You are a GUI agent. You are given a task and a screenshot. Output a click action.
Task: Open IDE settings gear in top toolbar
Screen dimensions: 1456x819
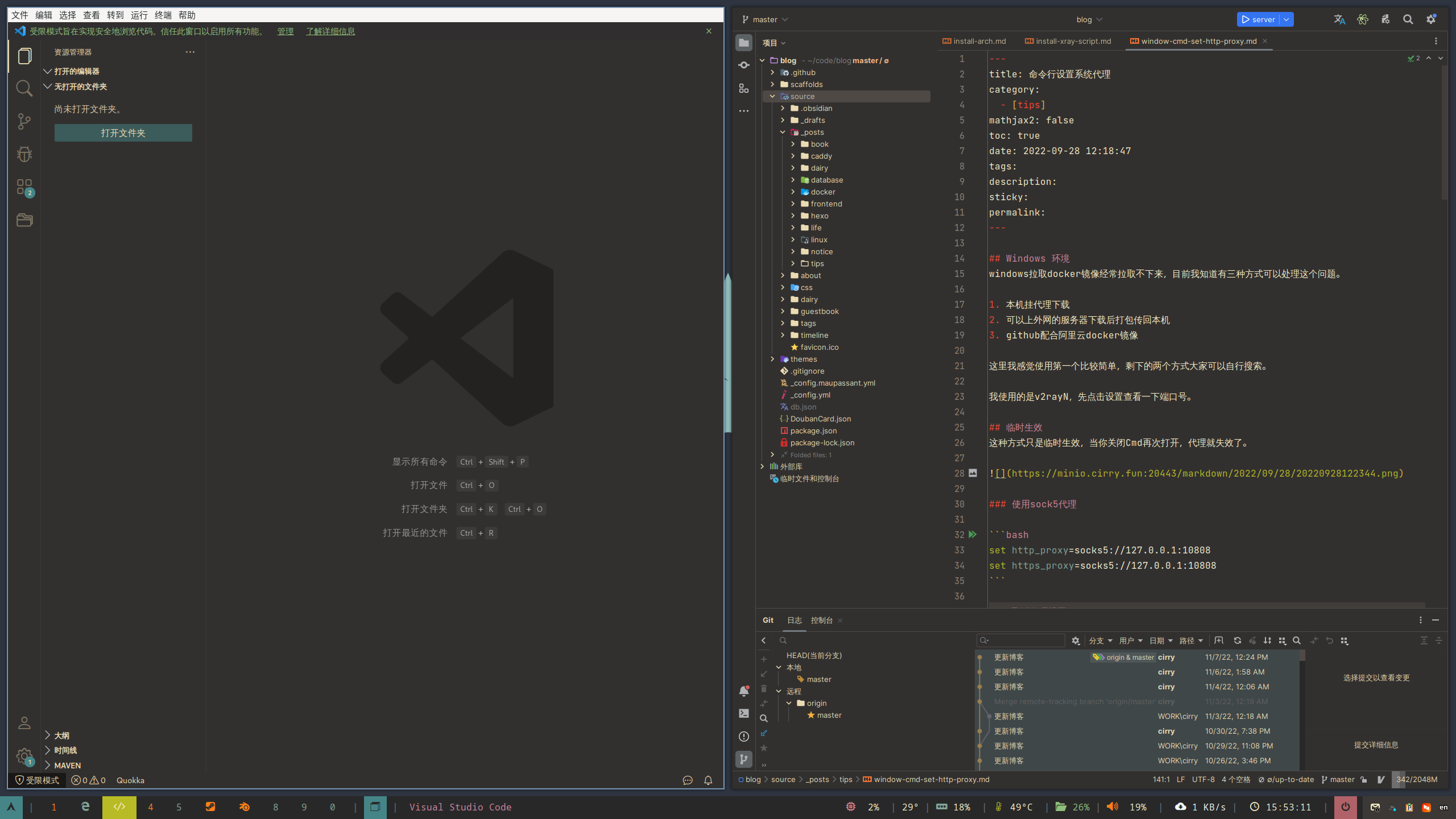[x=1431, y=19]
